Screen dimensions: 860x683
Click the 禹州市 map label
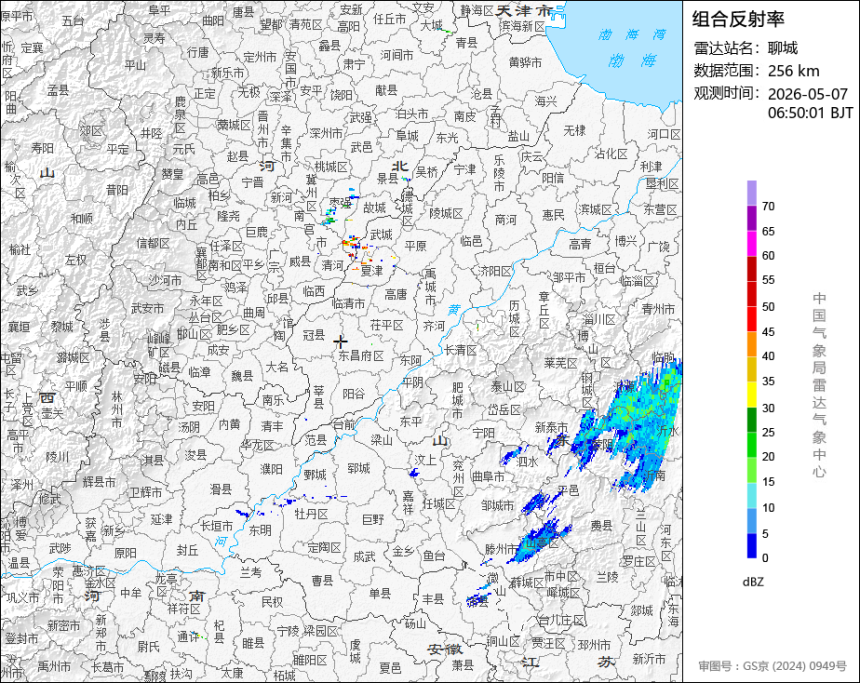click(x=54, y=667)
